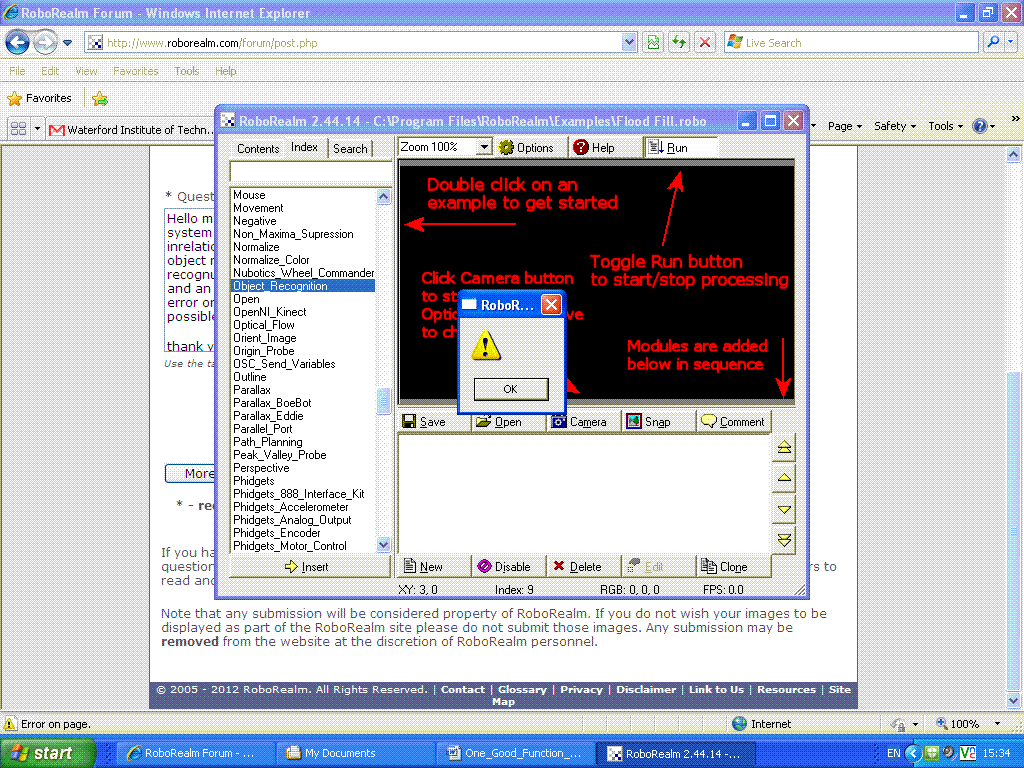
Task: Open RoboRealm Help
Action: point(594,147)
